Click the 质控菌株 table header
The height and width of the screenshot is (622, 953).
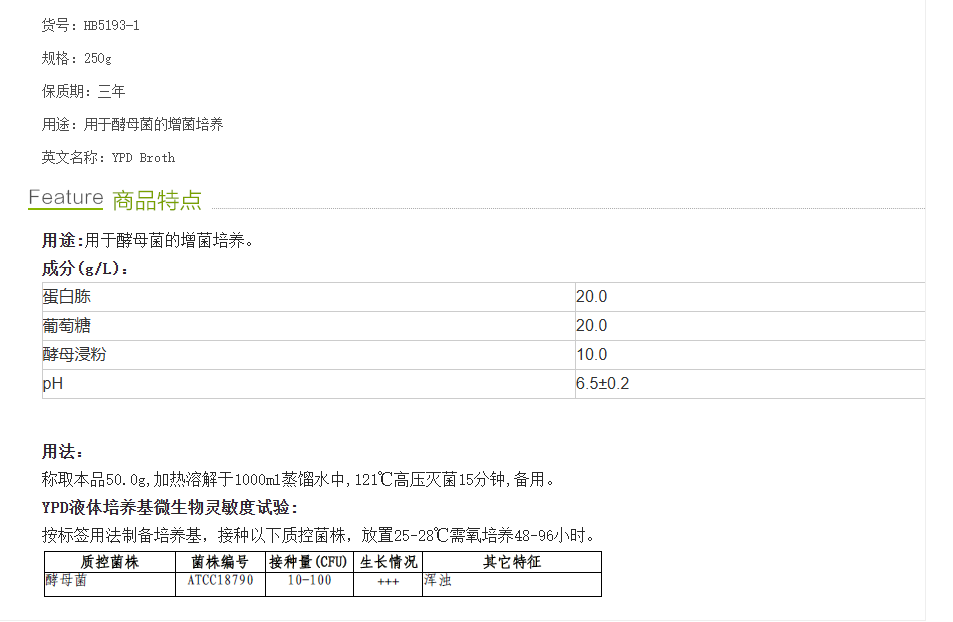coord(110,562)
